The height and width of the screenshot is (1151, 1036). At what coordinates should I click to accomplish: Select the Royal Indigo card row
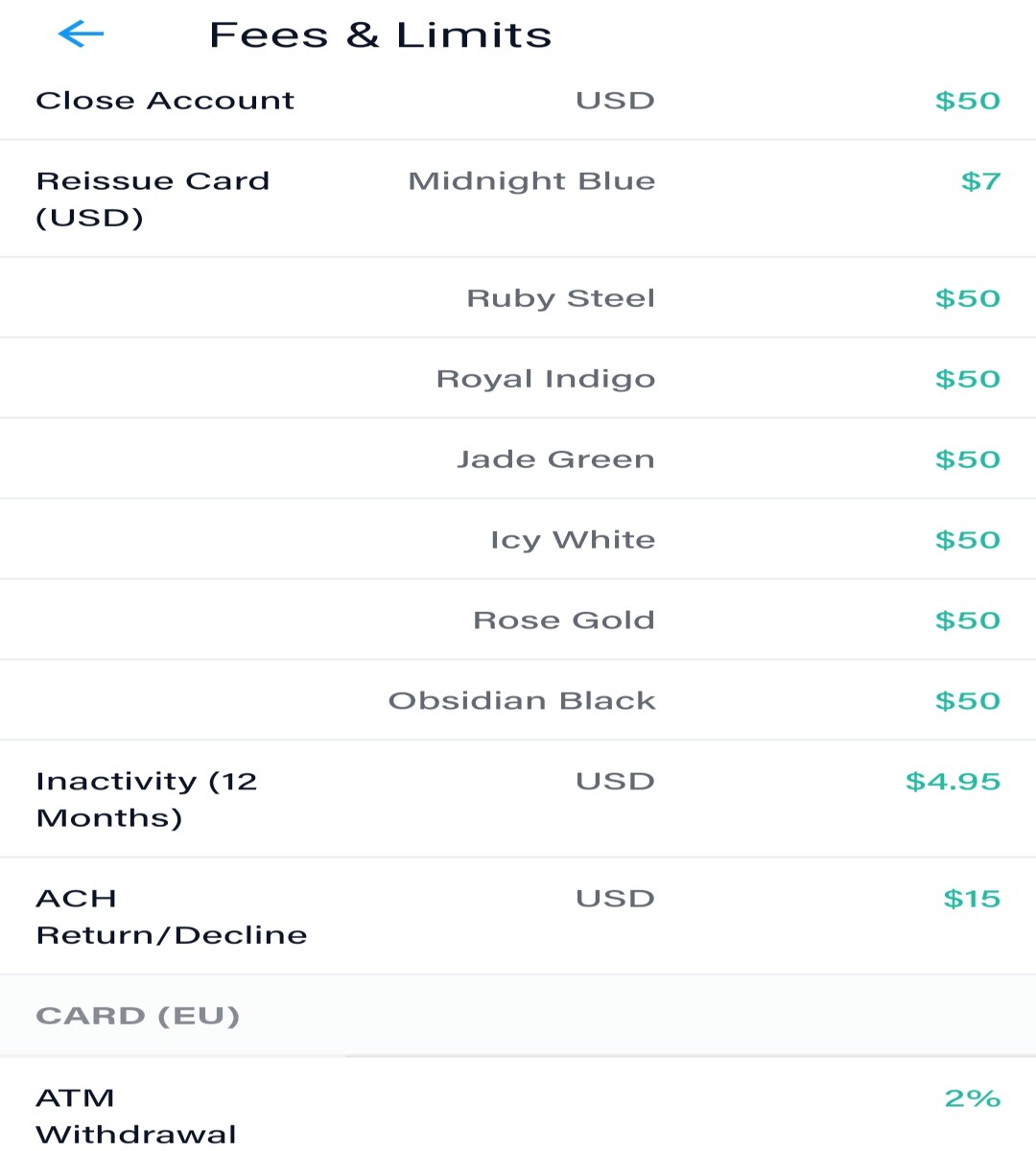click(518, 379)
